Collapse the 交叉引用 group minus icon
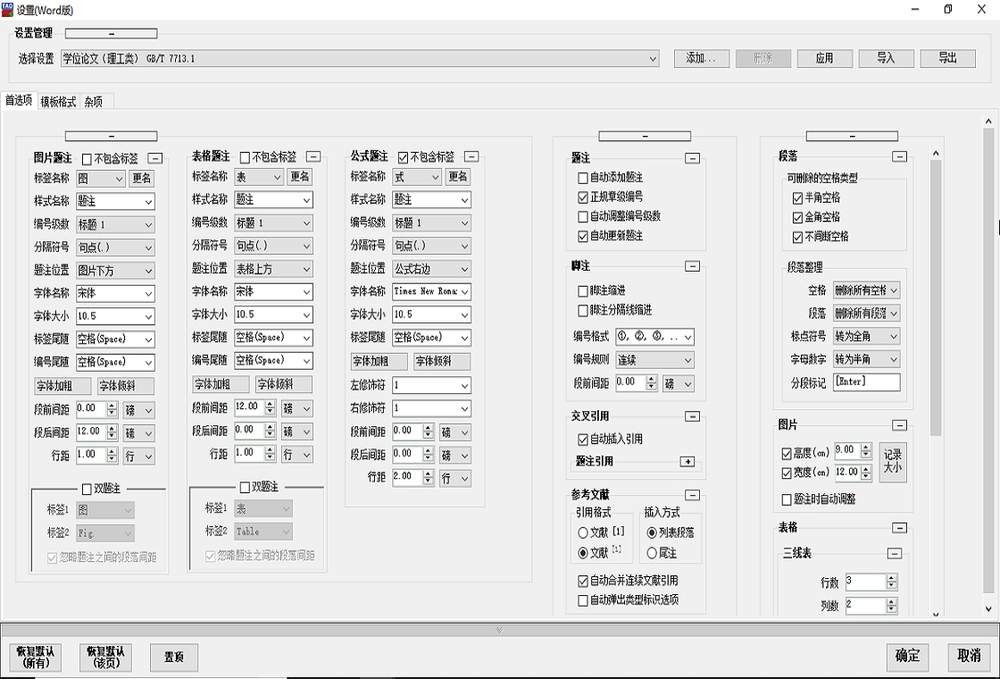Screen dimensions: 1000x679 click(692, 416)
